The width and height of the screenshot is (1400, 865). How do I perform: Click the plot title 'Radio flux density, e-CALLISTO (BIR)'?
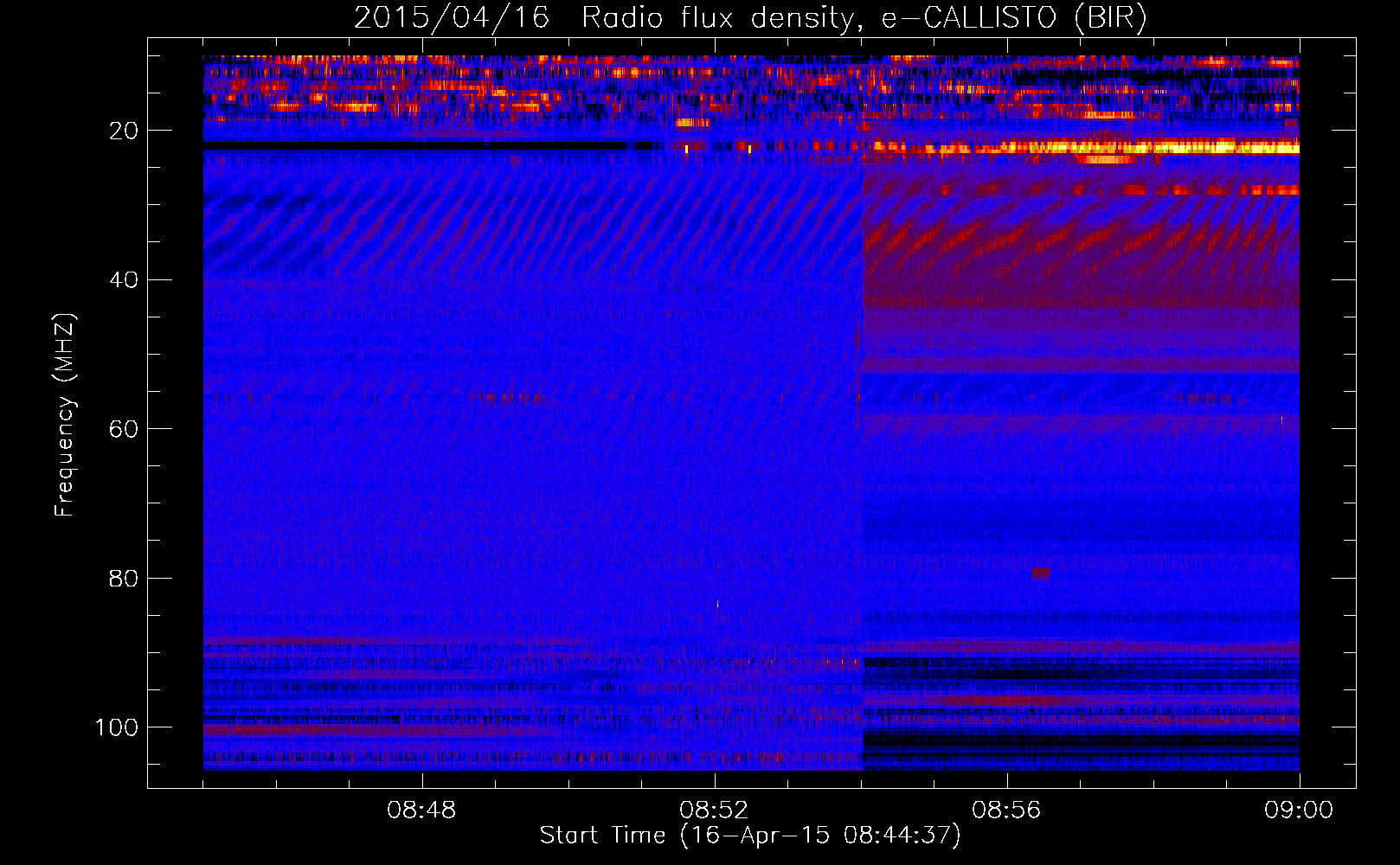tap(864, 18)
